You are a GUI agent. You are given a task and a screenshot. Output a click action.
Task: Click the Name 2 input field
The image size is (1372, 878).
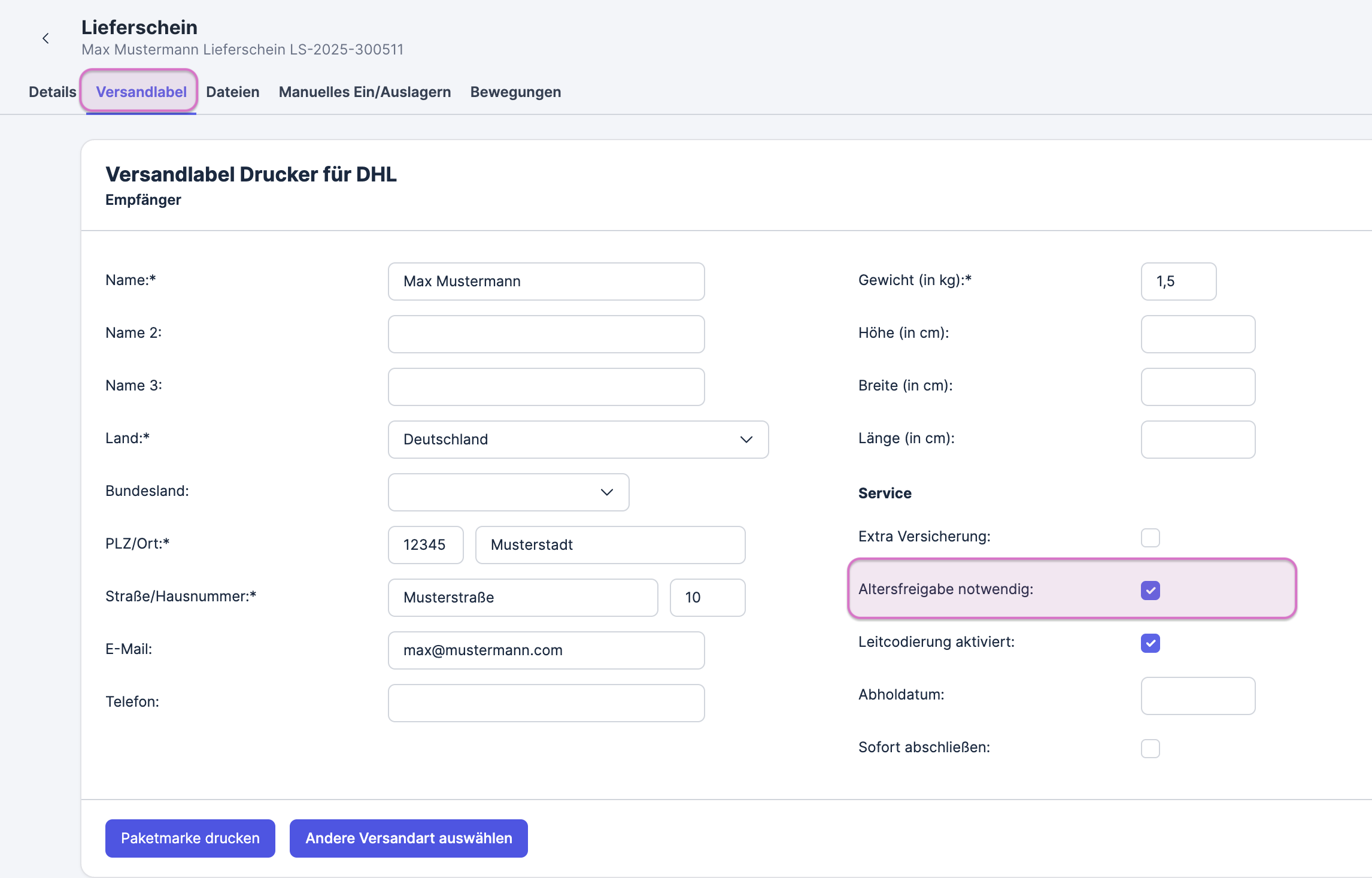[x=546, y=334]
